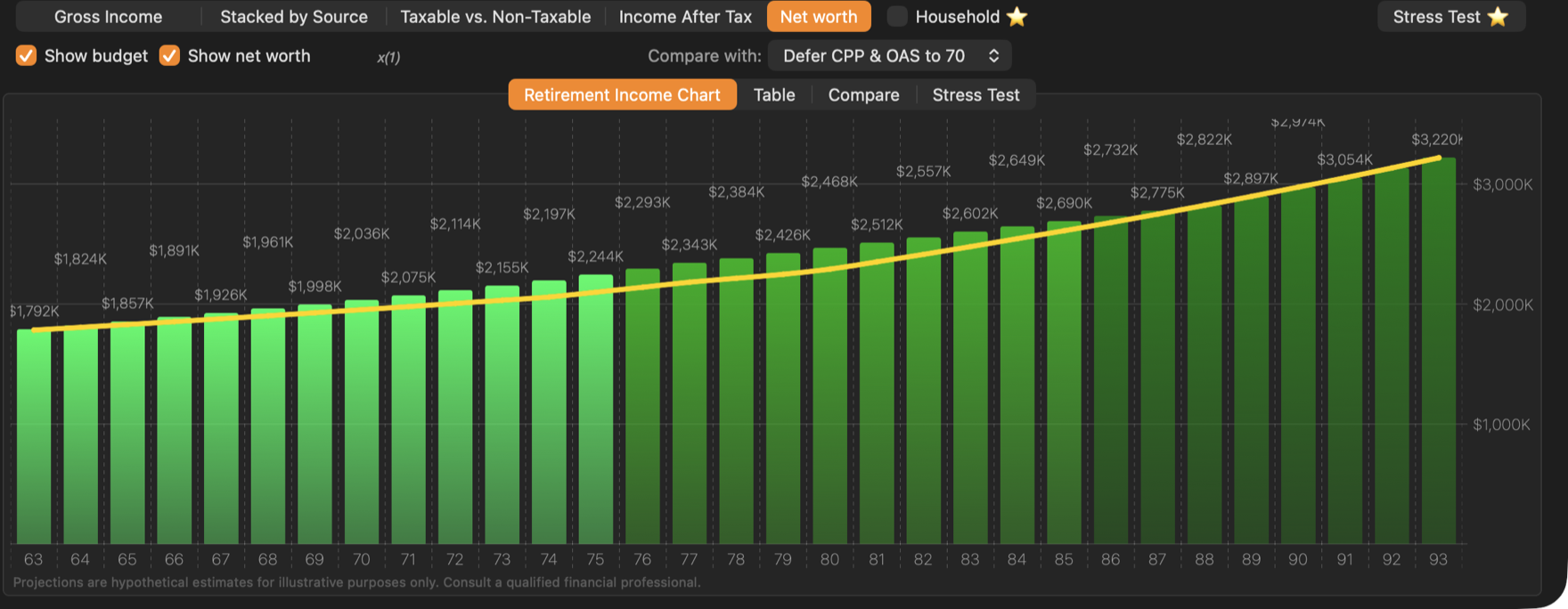Screen dimensions: 1568x609
Task: Select the Net worth view tab
Action: (x=819, y=17)
